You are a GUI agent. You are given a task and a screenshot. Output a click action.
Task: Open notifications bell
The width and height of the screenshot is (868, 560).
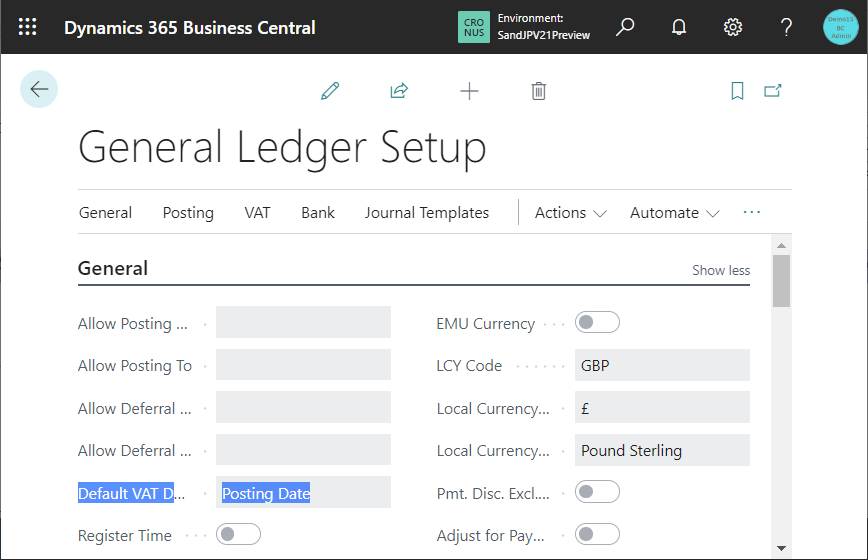[679, 27]
